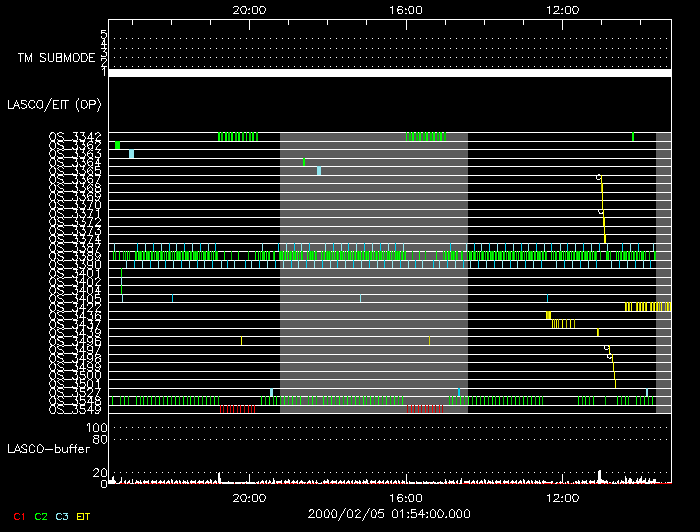Click the yellow EIT legend label
Screen dimensions: 700x532
[x=83, y=516]
